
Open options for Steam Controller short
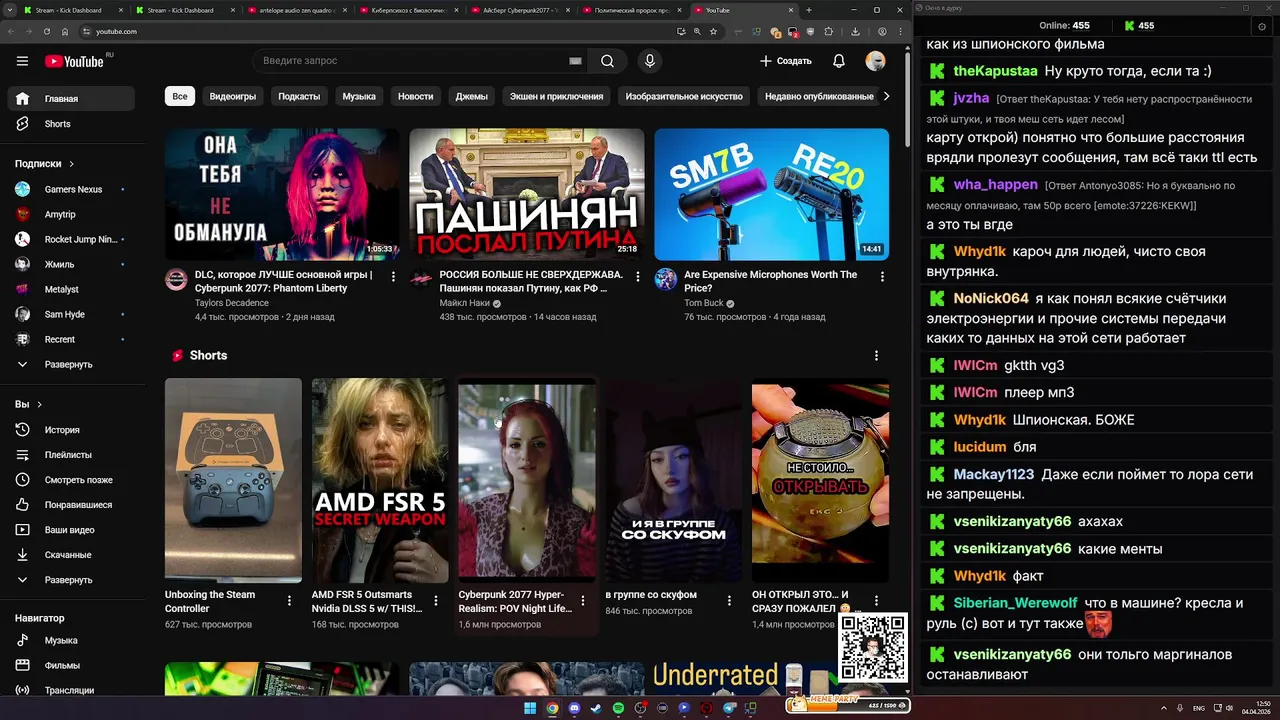click(289, 601)
